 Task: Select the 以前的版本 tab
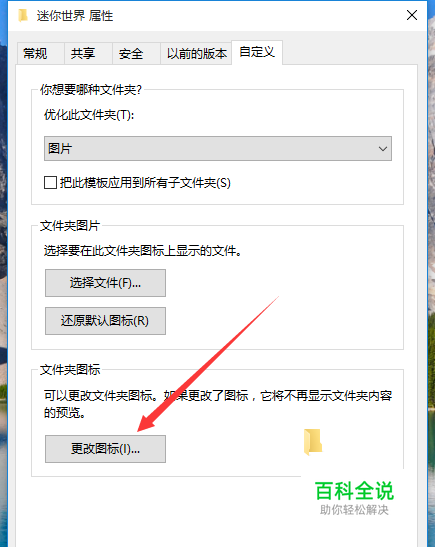196,54
